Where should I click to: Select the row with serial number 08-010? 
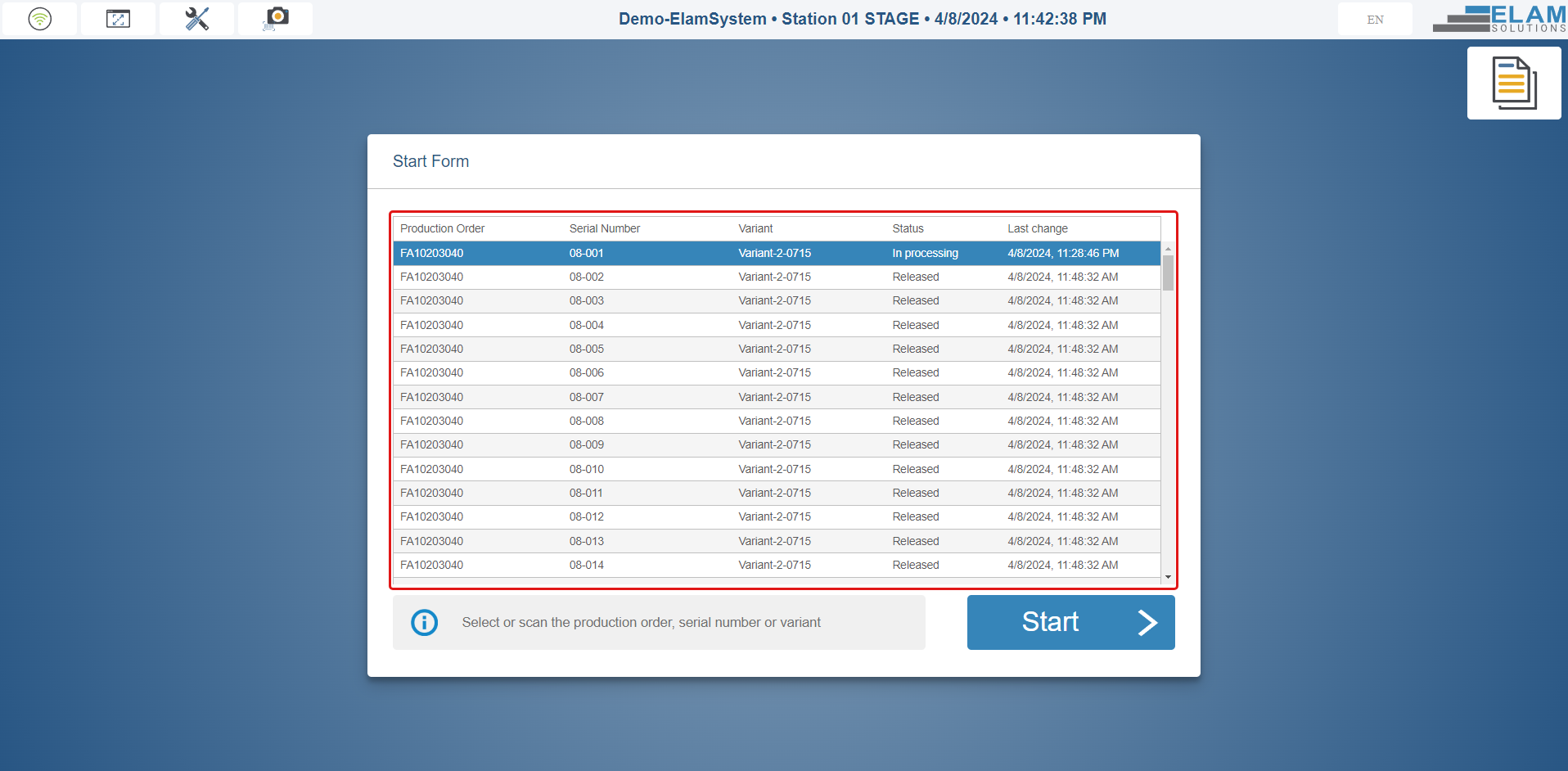point(737,468)
